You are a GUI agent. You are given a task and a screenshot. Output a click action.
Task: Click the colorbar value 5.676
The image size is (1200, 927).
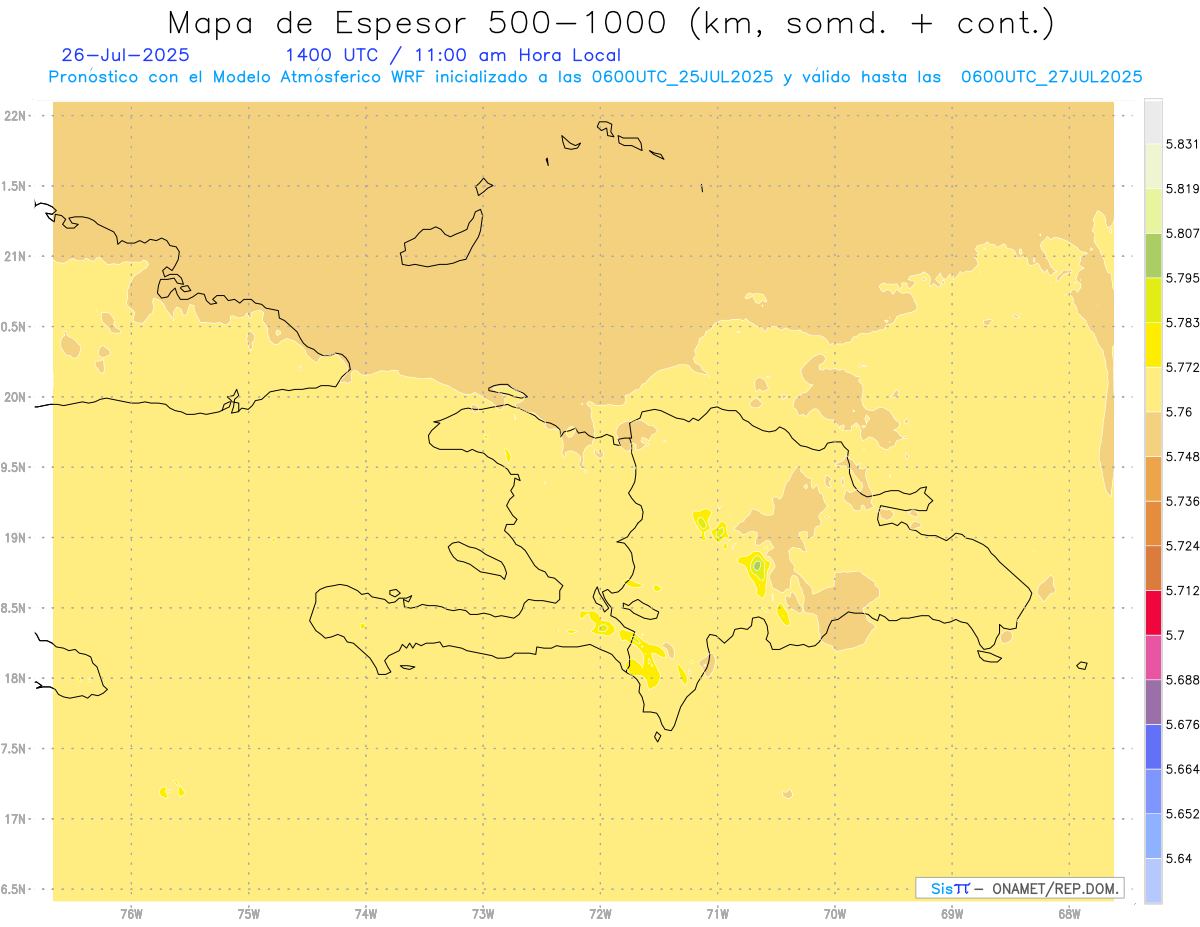[1183, 724]
